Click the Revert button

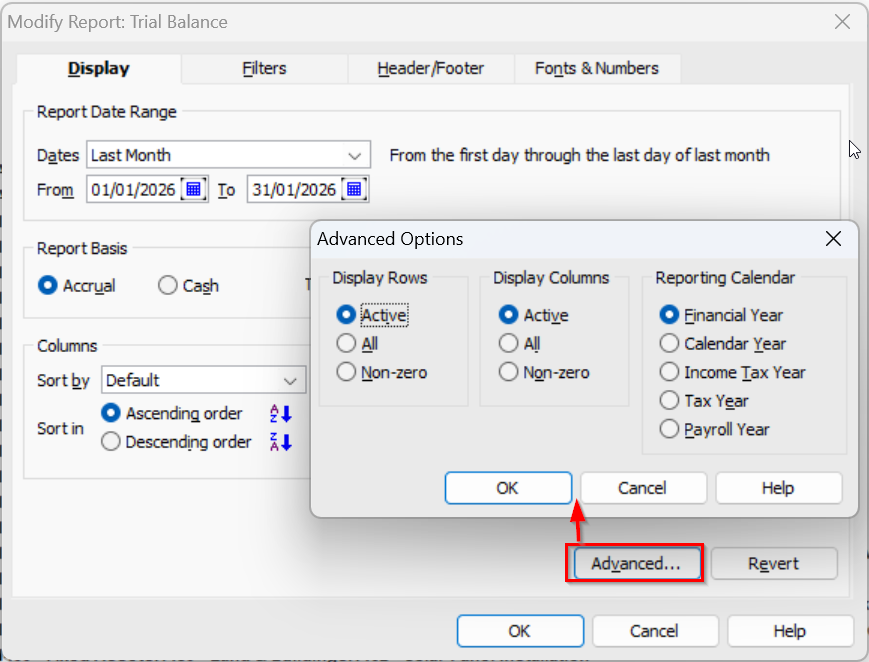click(x=774, y=563)
